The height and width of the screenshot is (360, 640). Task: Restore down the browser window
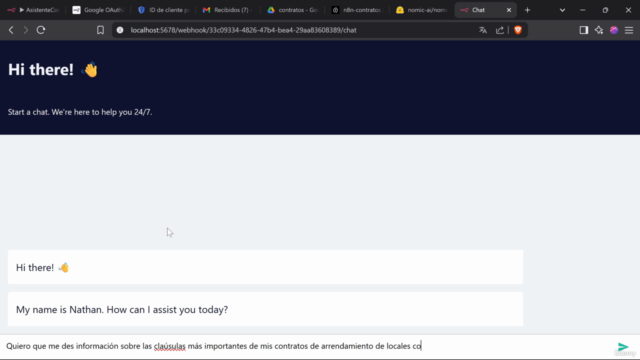pos(605,10)
